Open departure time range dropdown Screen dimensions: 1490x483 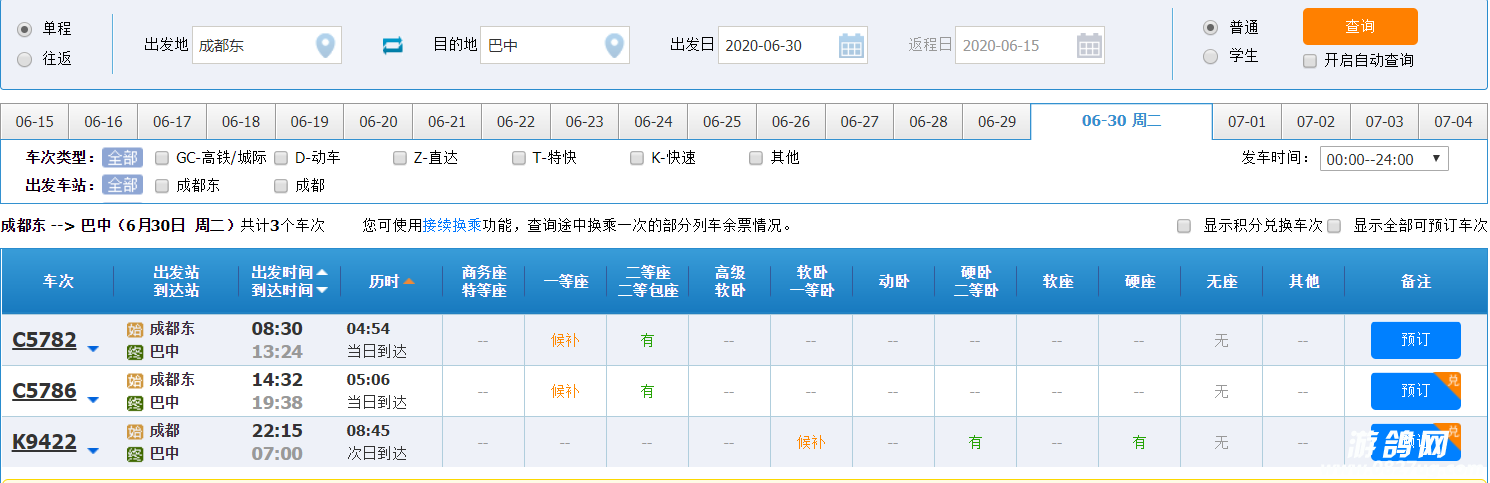pyautogui.click(x=1384, y=159)
